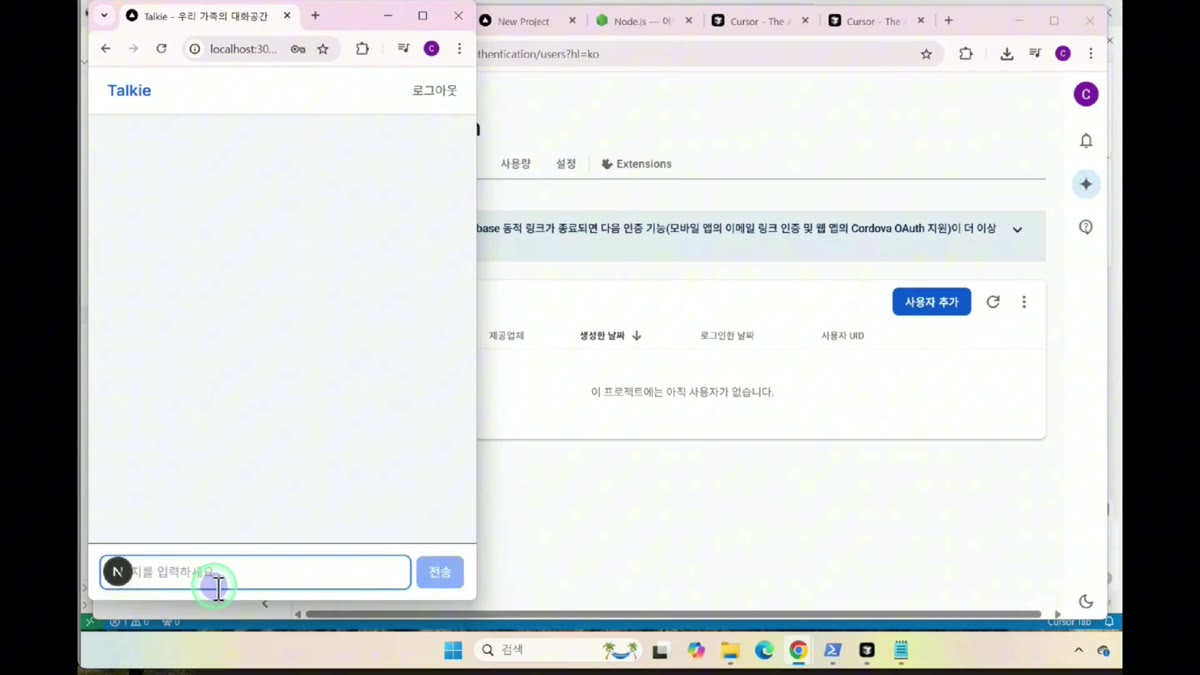Screen dimensions: 1200x675
Task: Open Firebase notifications bell
Action: click(x=1086, y=141)
